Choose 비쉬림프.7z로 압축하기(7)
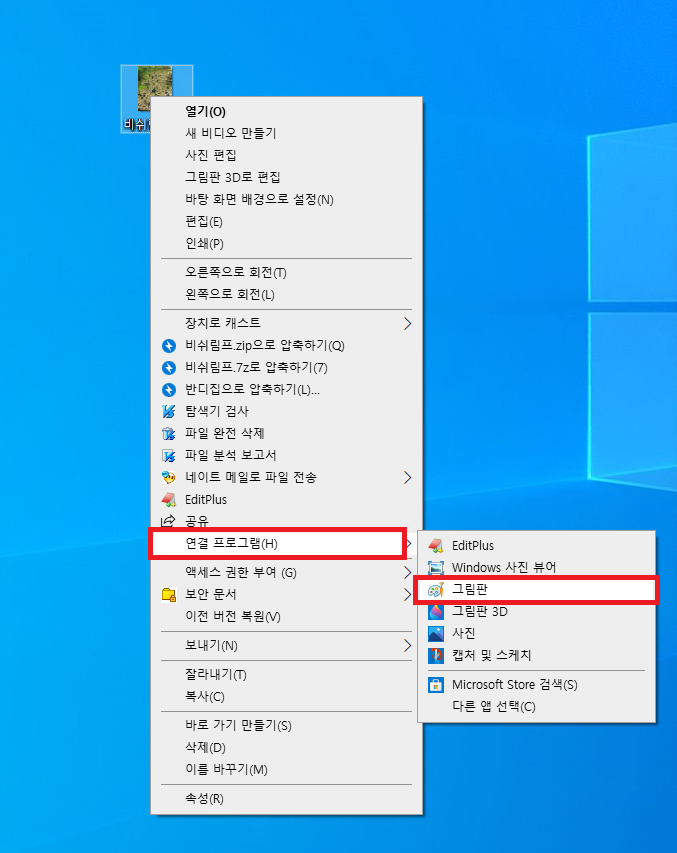 point(286,367)
